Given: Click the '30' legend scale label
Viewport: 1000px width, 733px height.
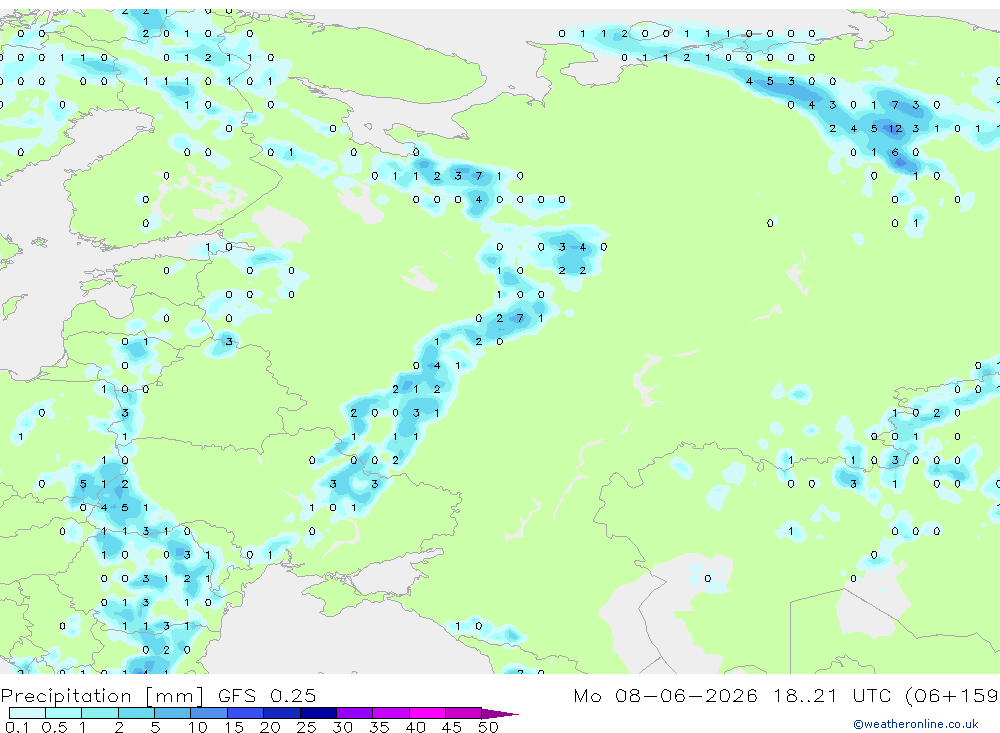Looking at the screenshot, I should (342, 727).
